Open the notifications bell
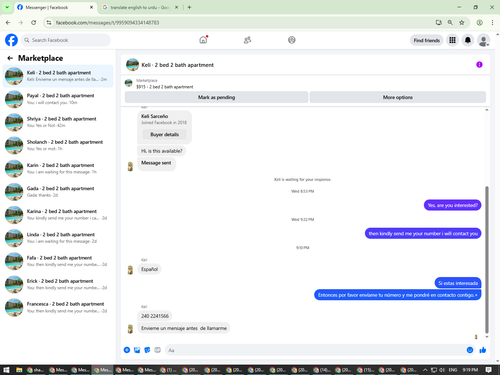The height and width of the screenshot is (375, 500). click(x=468, y=40)
